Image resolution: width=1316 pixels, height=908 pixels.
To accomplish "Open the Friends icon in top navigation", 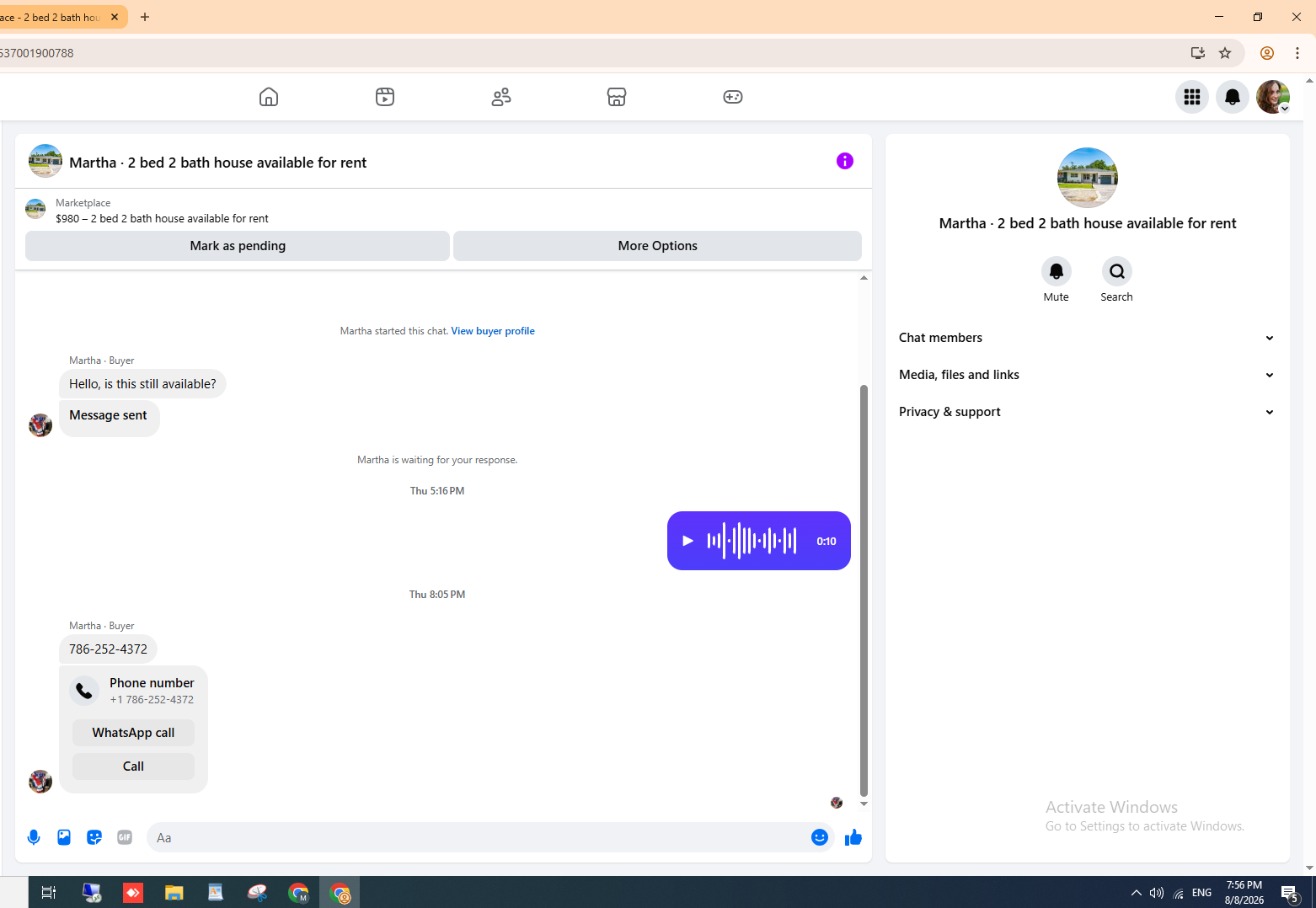I will pyautogui.click(x=501, y=97).
